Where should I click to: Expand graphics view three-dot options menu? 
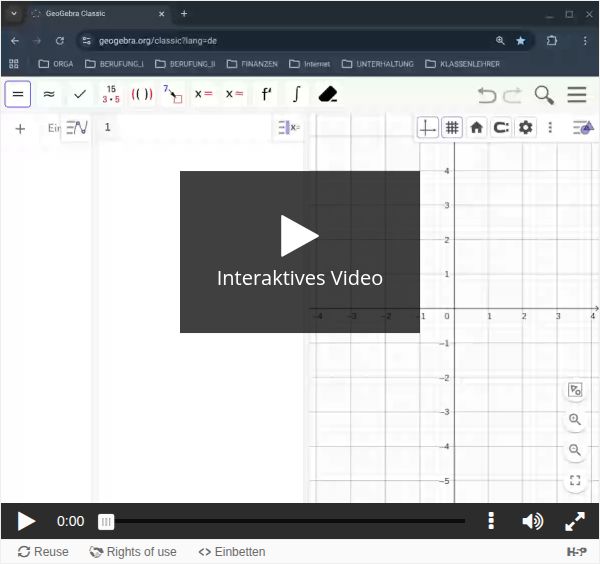[550, 128]
